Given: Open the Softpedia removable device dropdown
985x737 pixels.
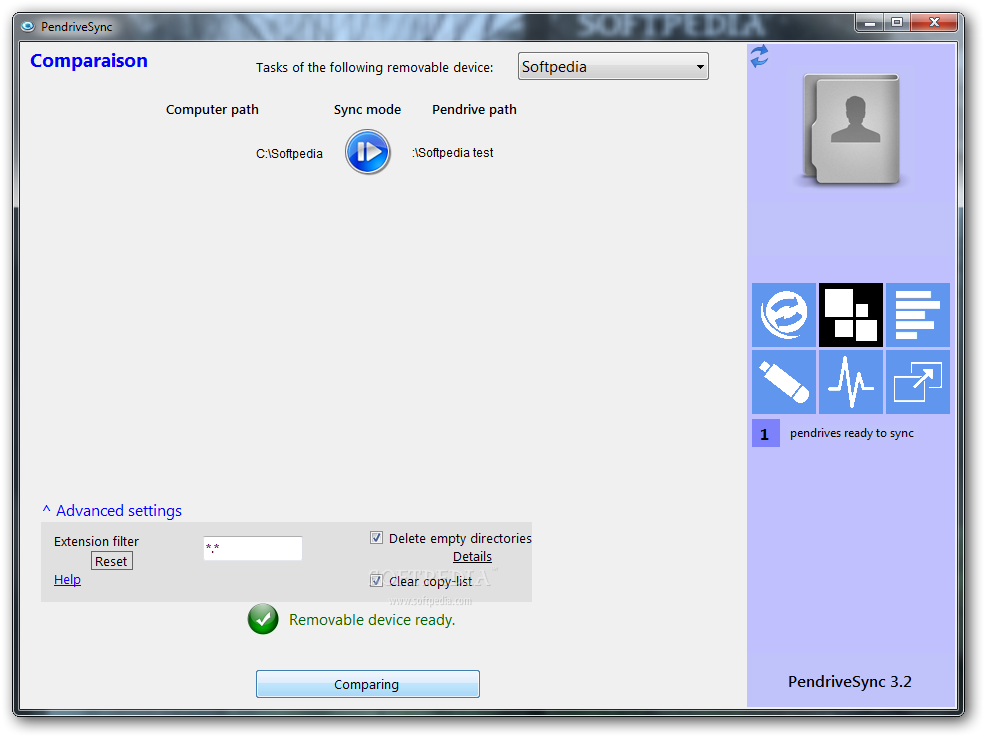Looking at the screenshot, I should tap(613, 67).
